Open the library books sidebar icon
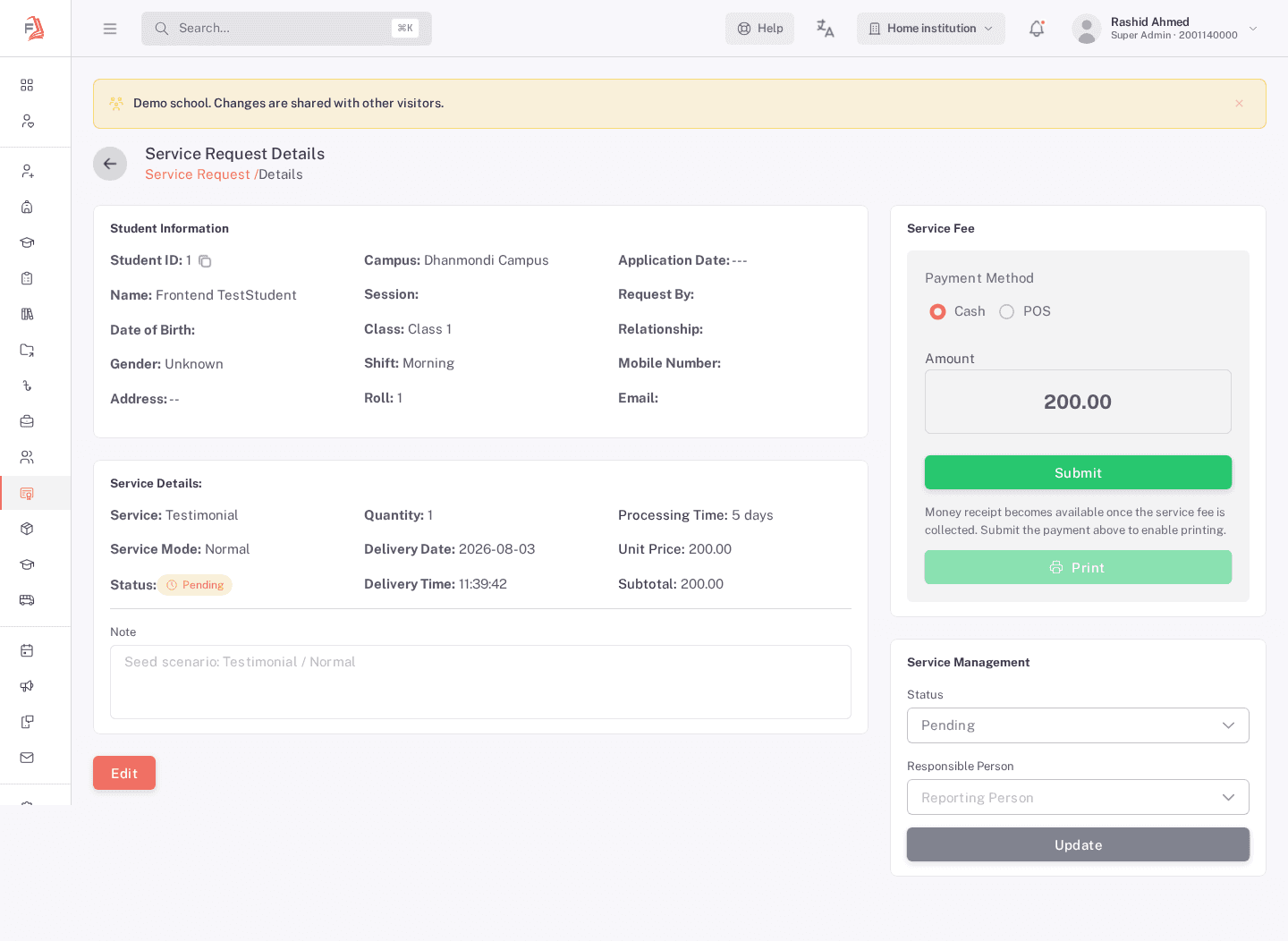 click(x=27, y=314)
